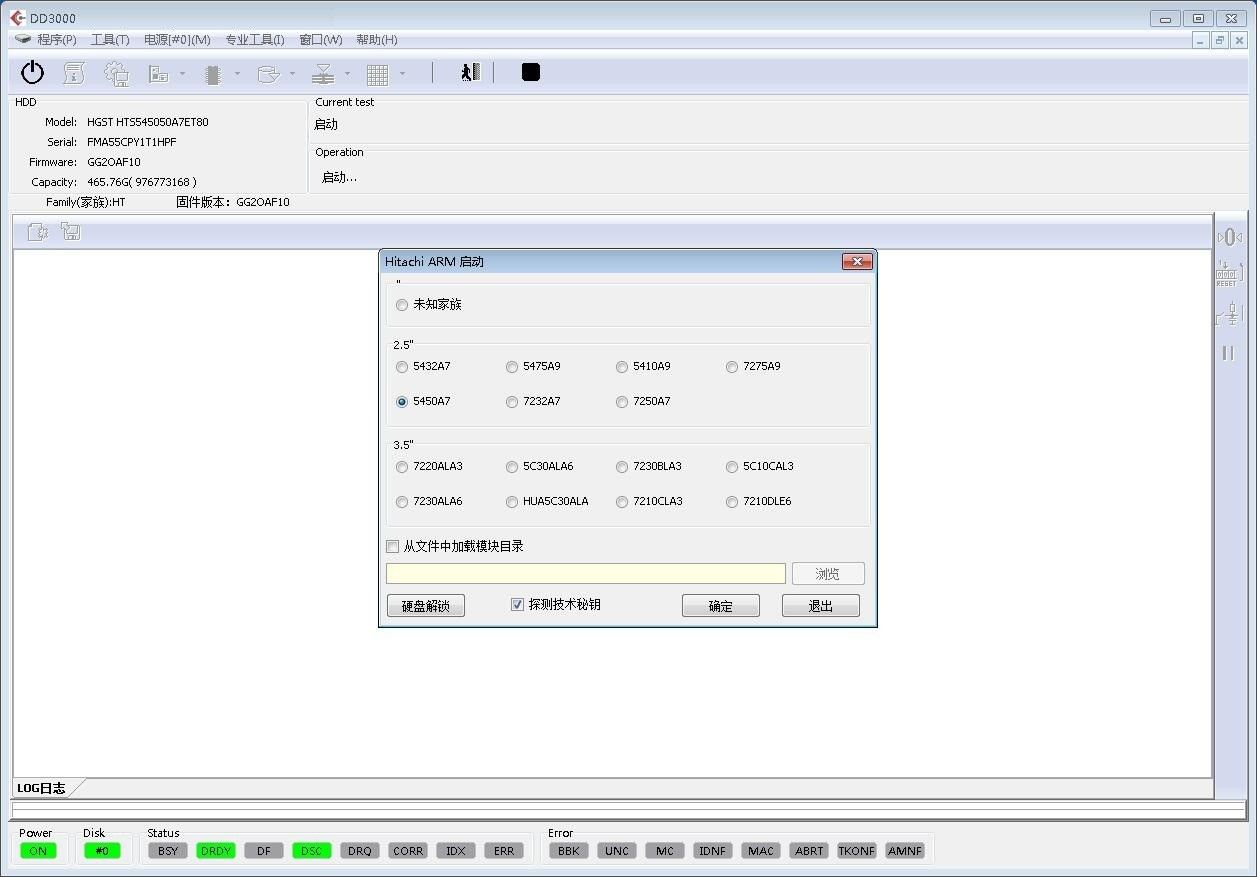
Task: Click the scroll document toolbar icon
Action: coord(74,73)
